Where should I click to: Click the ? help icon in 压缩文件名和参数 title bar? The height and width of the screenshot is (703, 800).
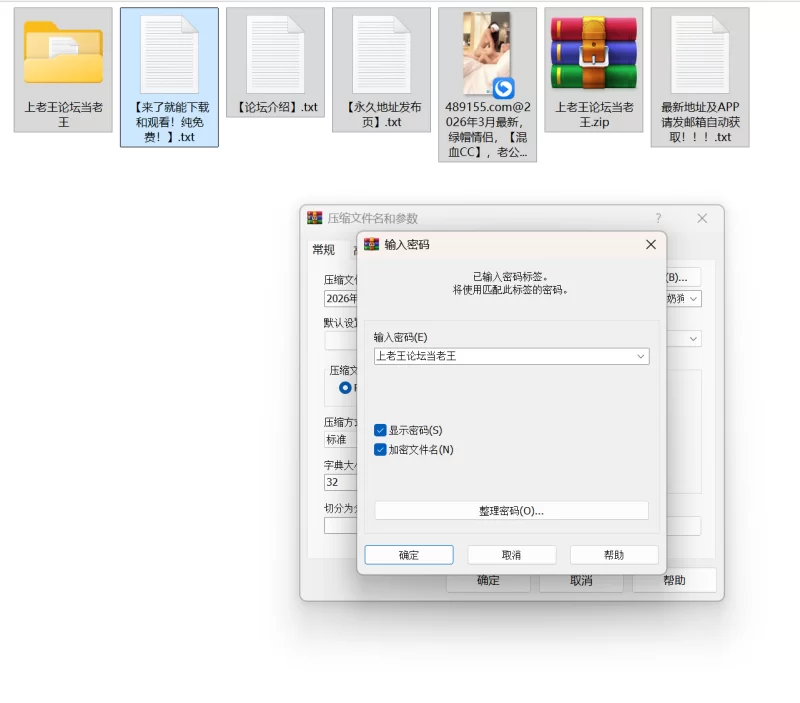(x=658, y=218)
